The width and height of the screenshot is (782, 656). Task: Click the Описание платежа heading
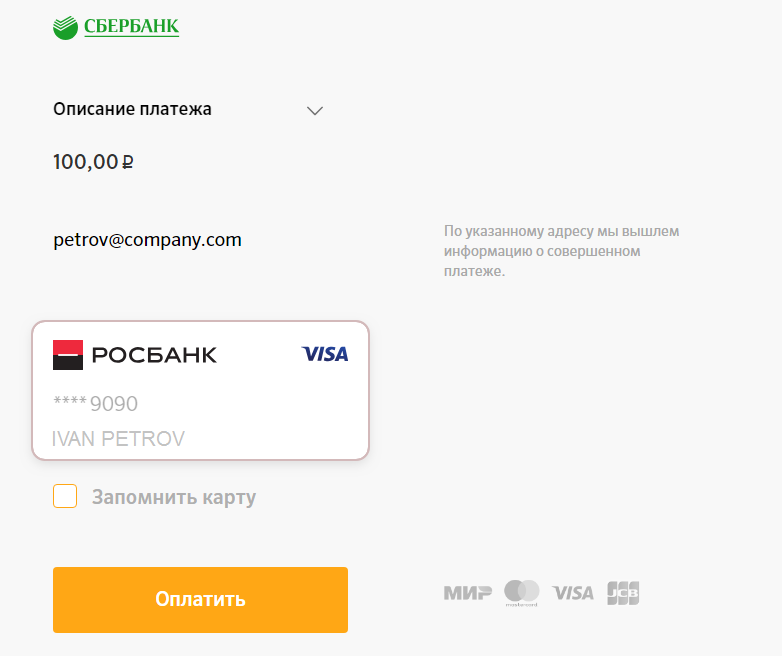(x=132, y=109)
